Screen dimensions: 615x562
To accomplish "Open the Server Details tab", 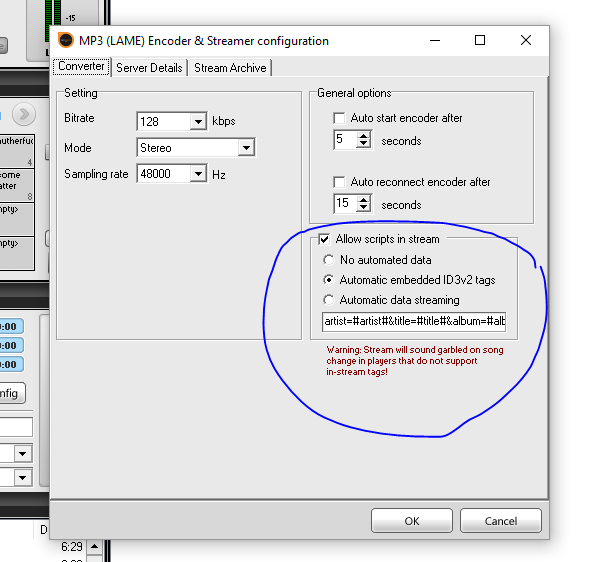I will (x=149, y=68).
